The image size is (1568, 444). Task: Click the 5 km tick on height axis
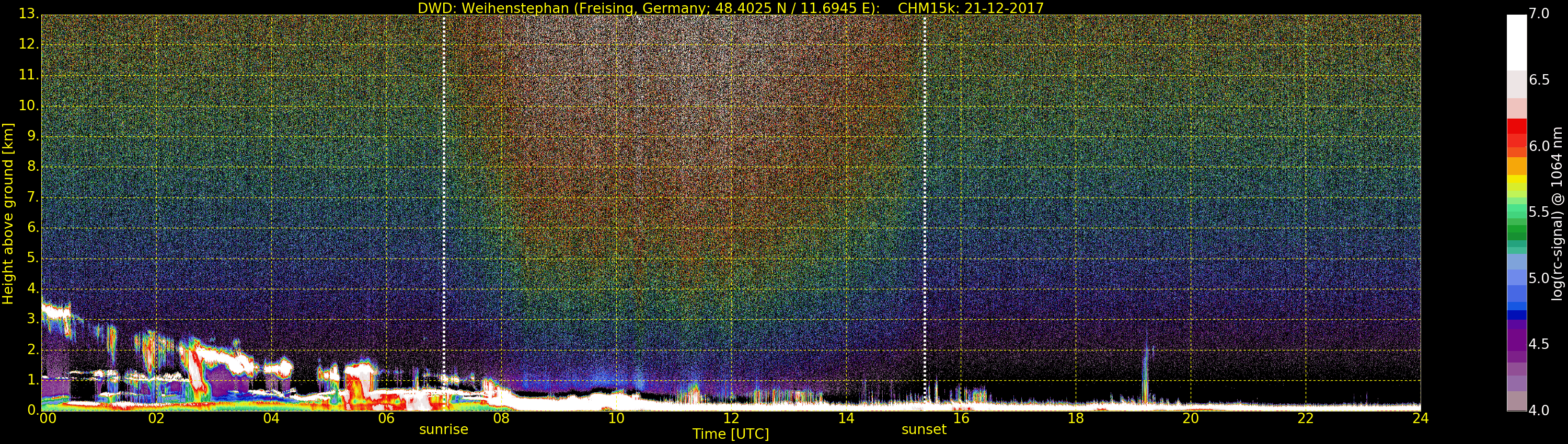(32, 258)
